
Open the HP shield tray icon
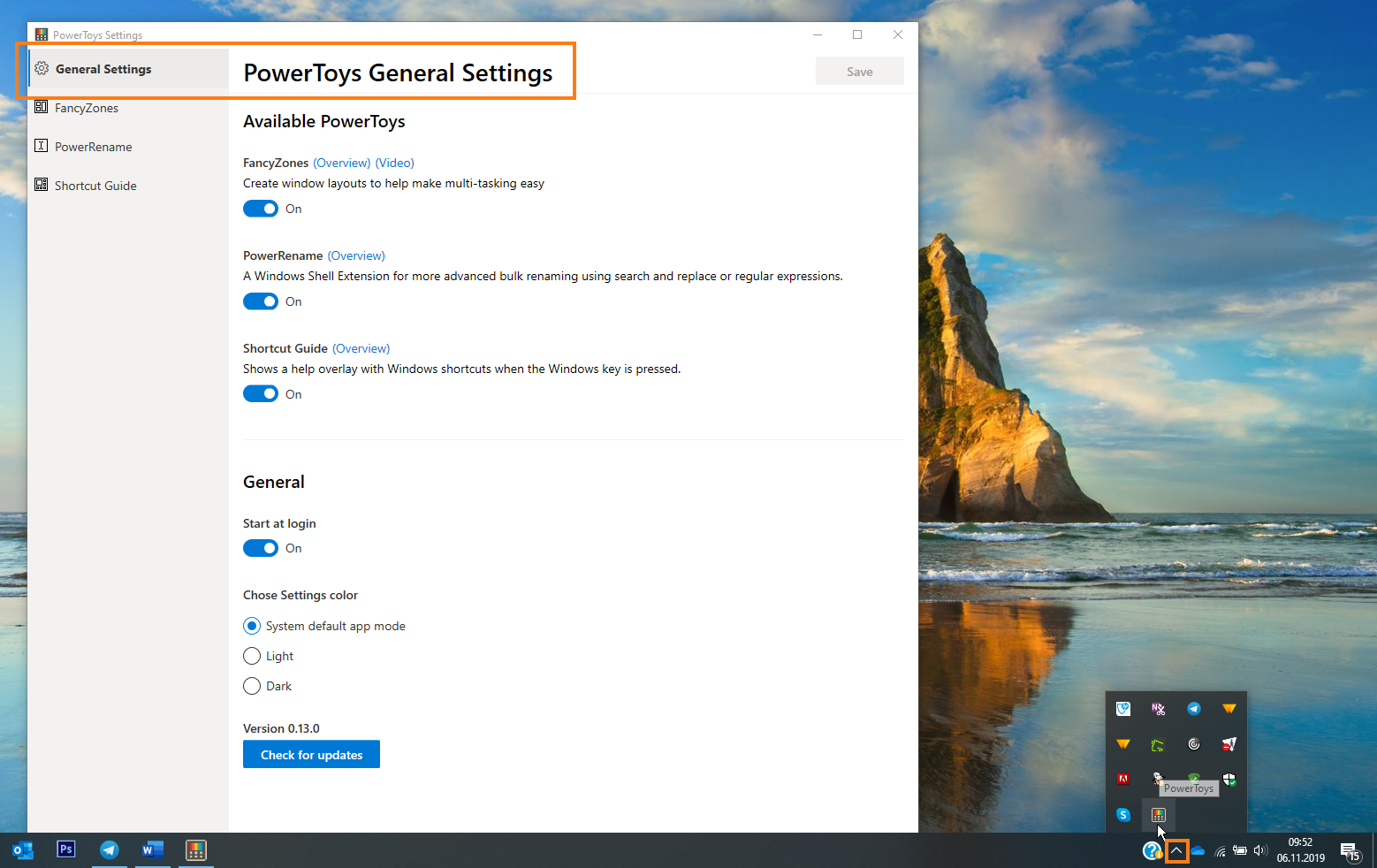pos(1123,709)
